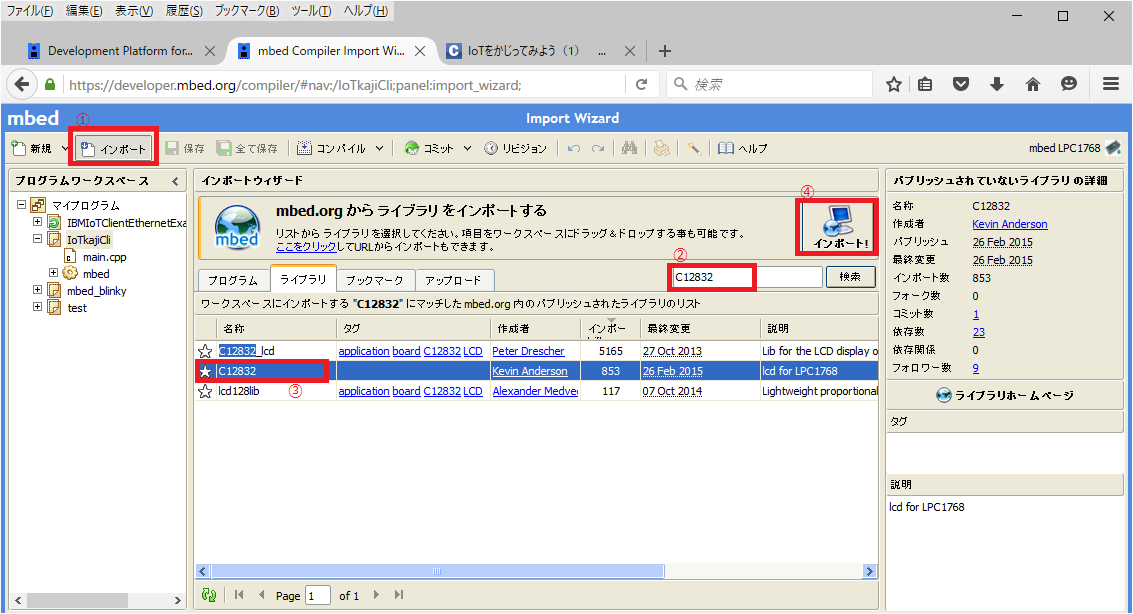
Task: Toggle bookmark star for C12832_lcd row
Action: (x=205, y=351)
